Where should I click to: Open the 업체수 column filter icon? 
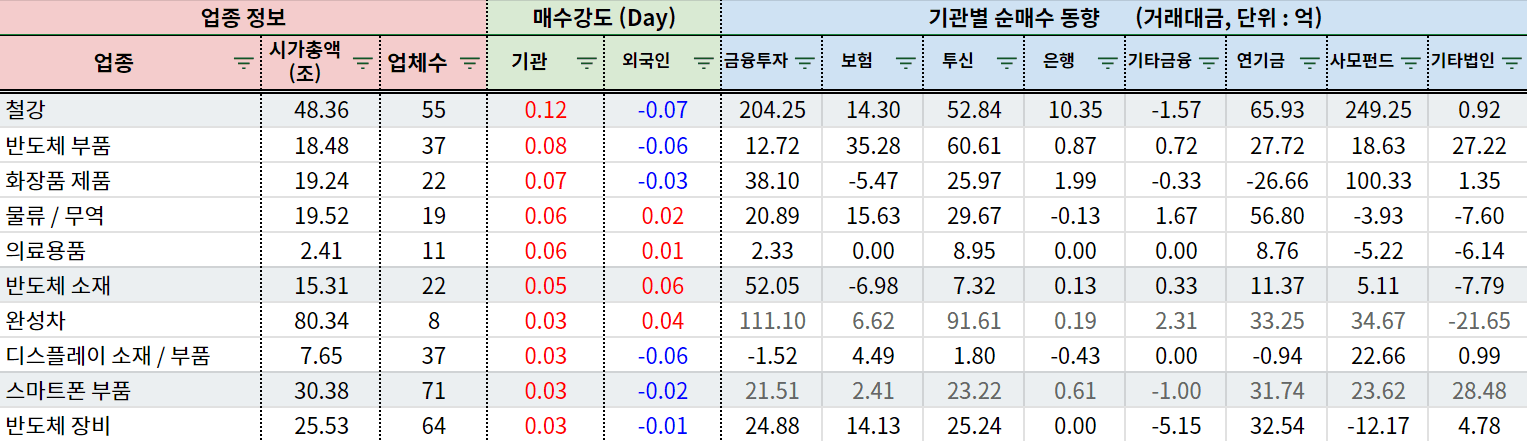pyautogui.click(x=470, y=63)
